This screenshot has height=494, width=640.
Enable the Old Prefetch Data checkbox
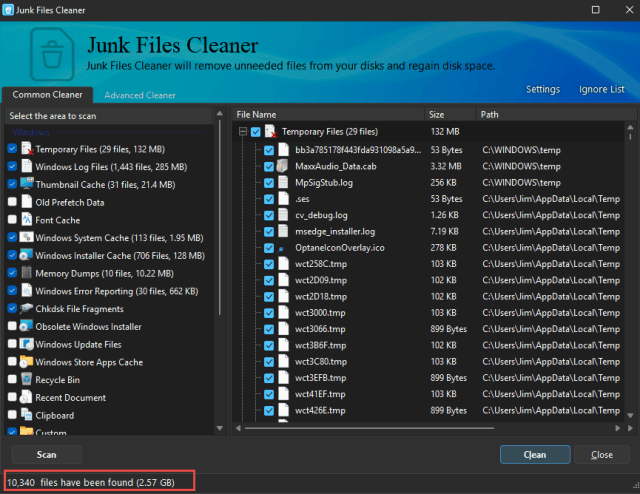[x=12, y=201]
